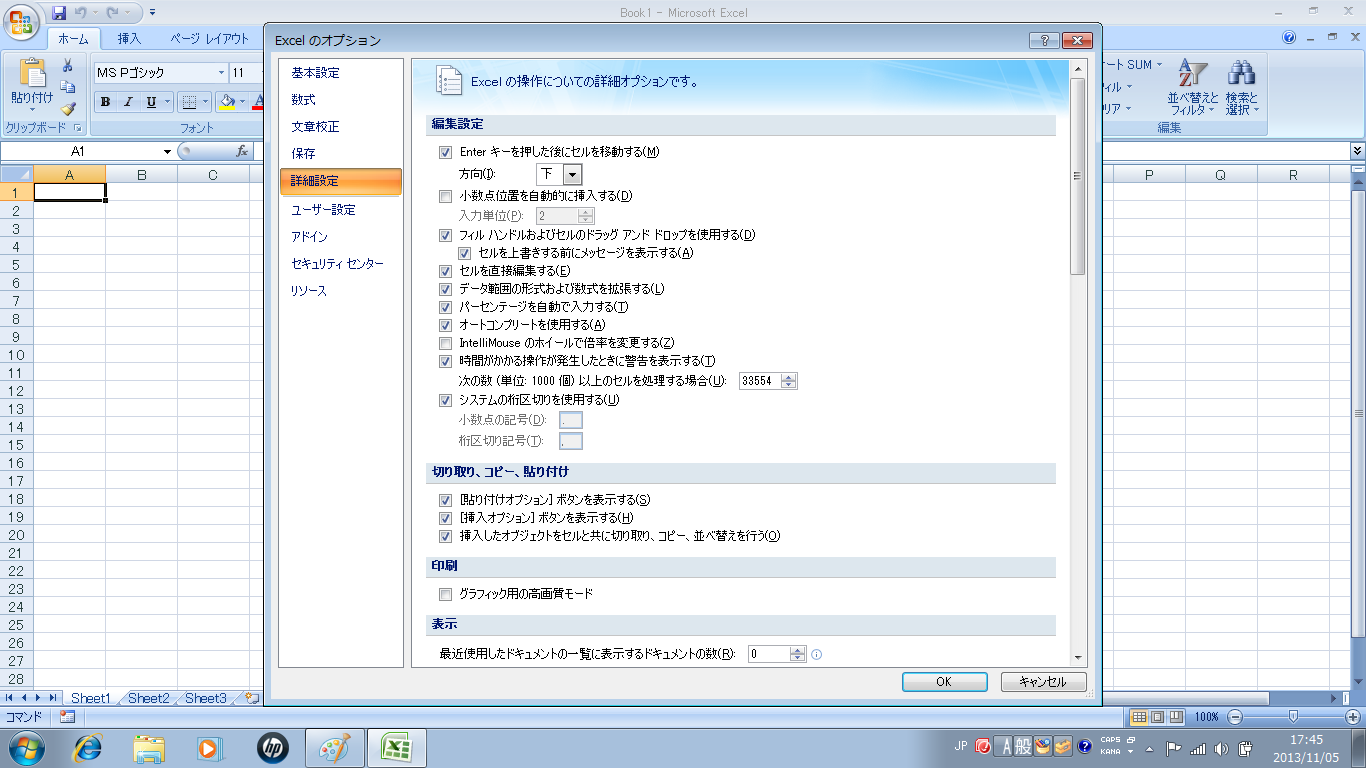
Task: Click the Cut scissors icon
Action: 68,66
